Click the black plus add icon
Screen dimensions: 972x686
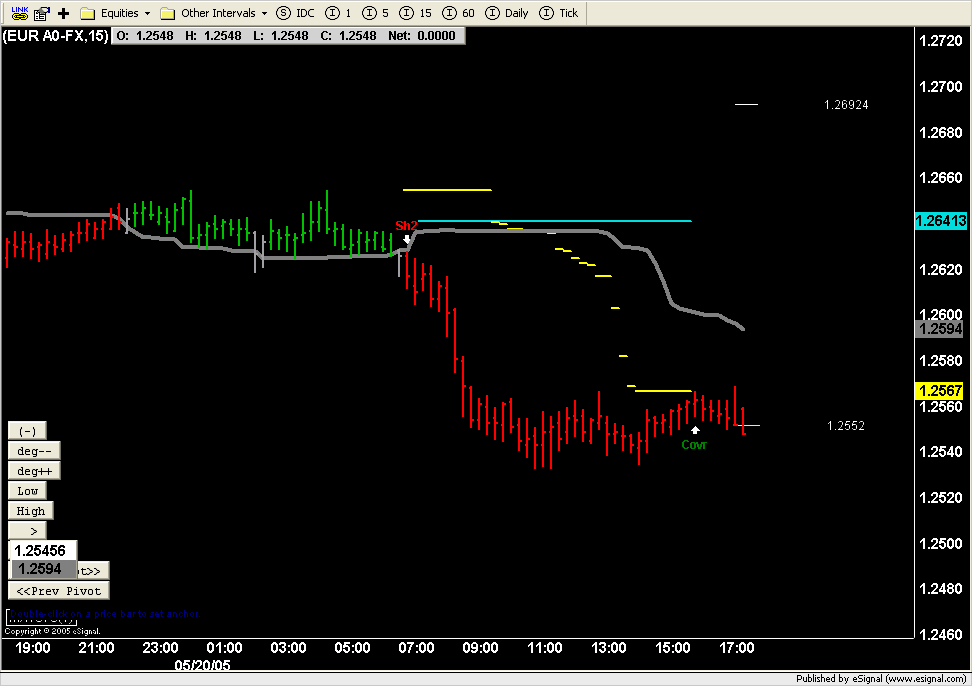coord(63,13)
